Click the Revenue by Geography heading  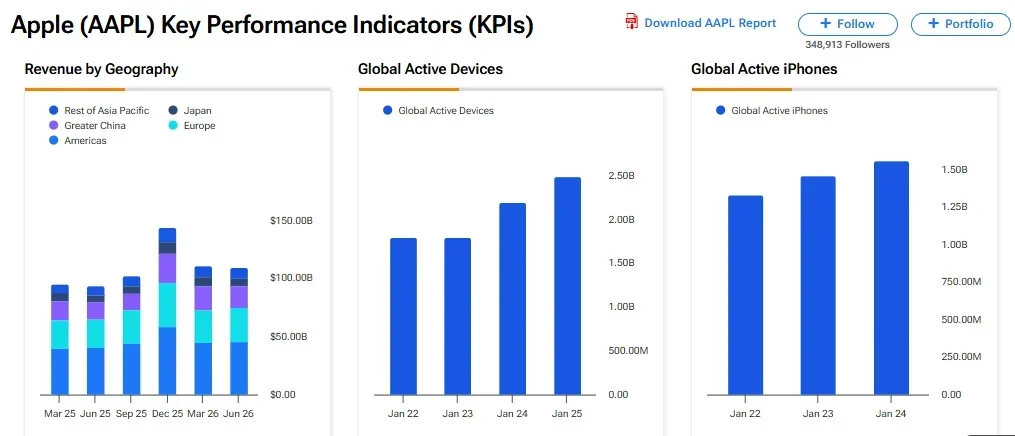[x=102, y=69]
